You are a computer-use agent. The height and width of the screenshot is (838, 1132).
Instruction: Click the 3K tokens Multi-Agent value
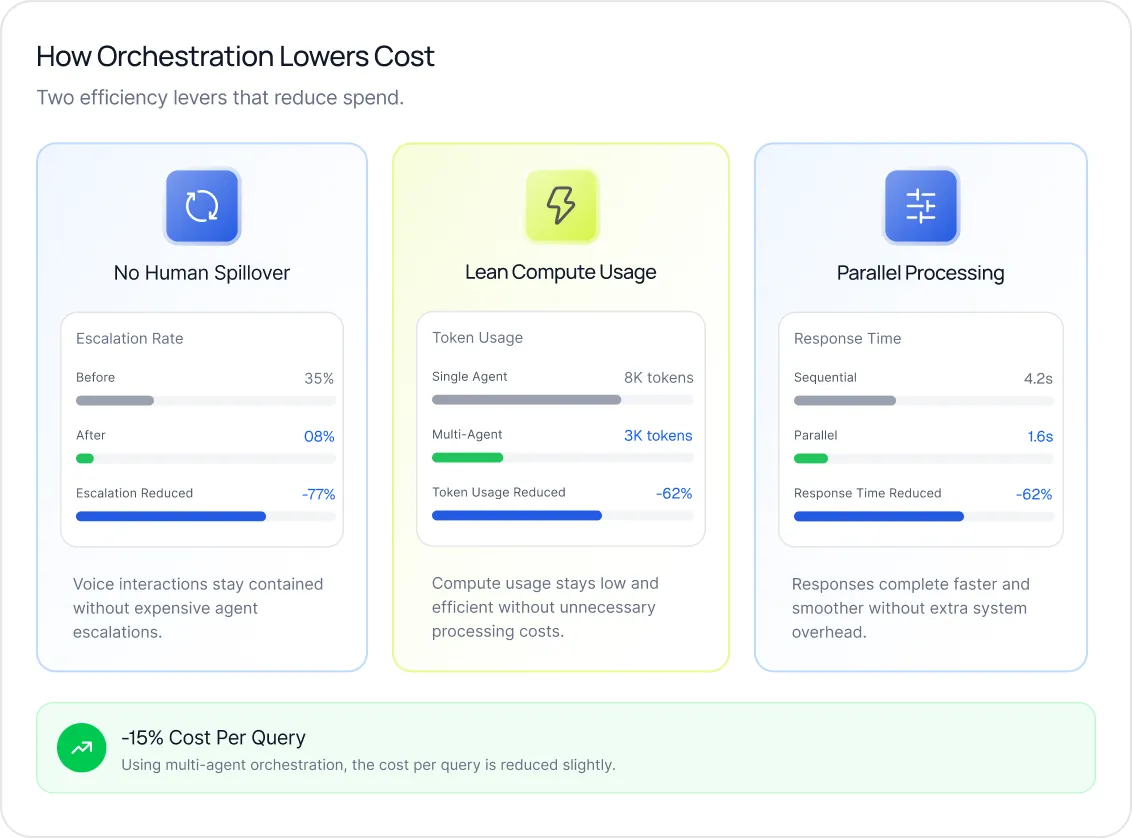click(x=657, y=435)
